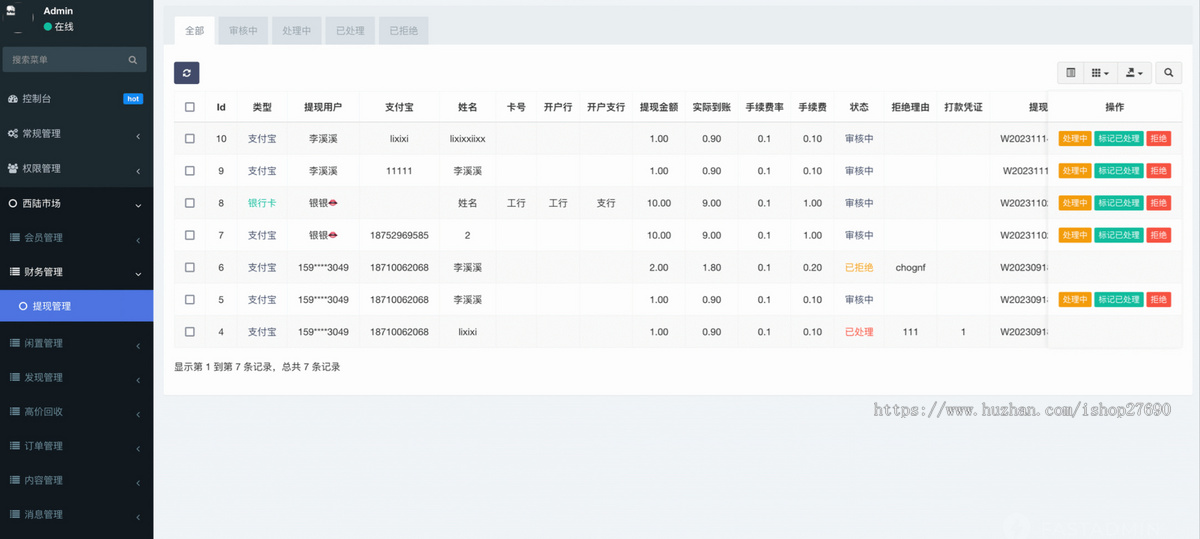Viewport: 1200px width, 539px height.
Task: Click the 控制台 dashboard icon
Action: click(13, 99)
